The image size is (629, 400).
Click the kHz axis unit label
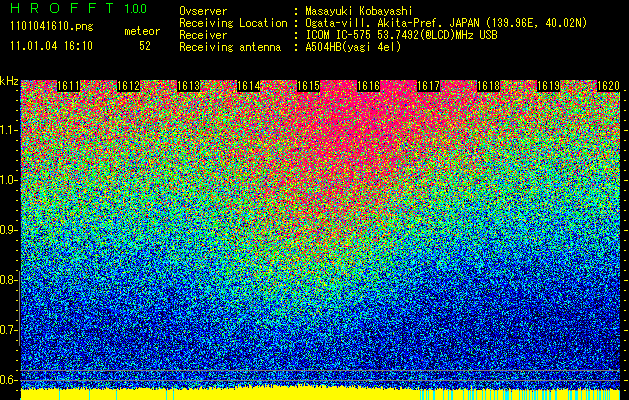(x=9, y=81)
